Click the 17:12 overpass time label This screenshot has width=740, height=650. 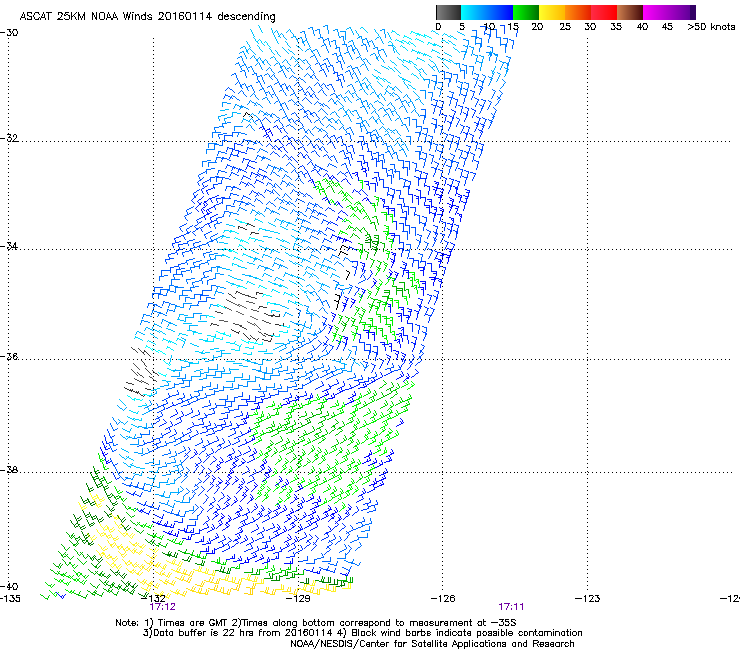(x=162, y=607)
